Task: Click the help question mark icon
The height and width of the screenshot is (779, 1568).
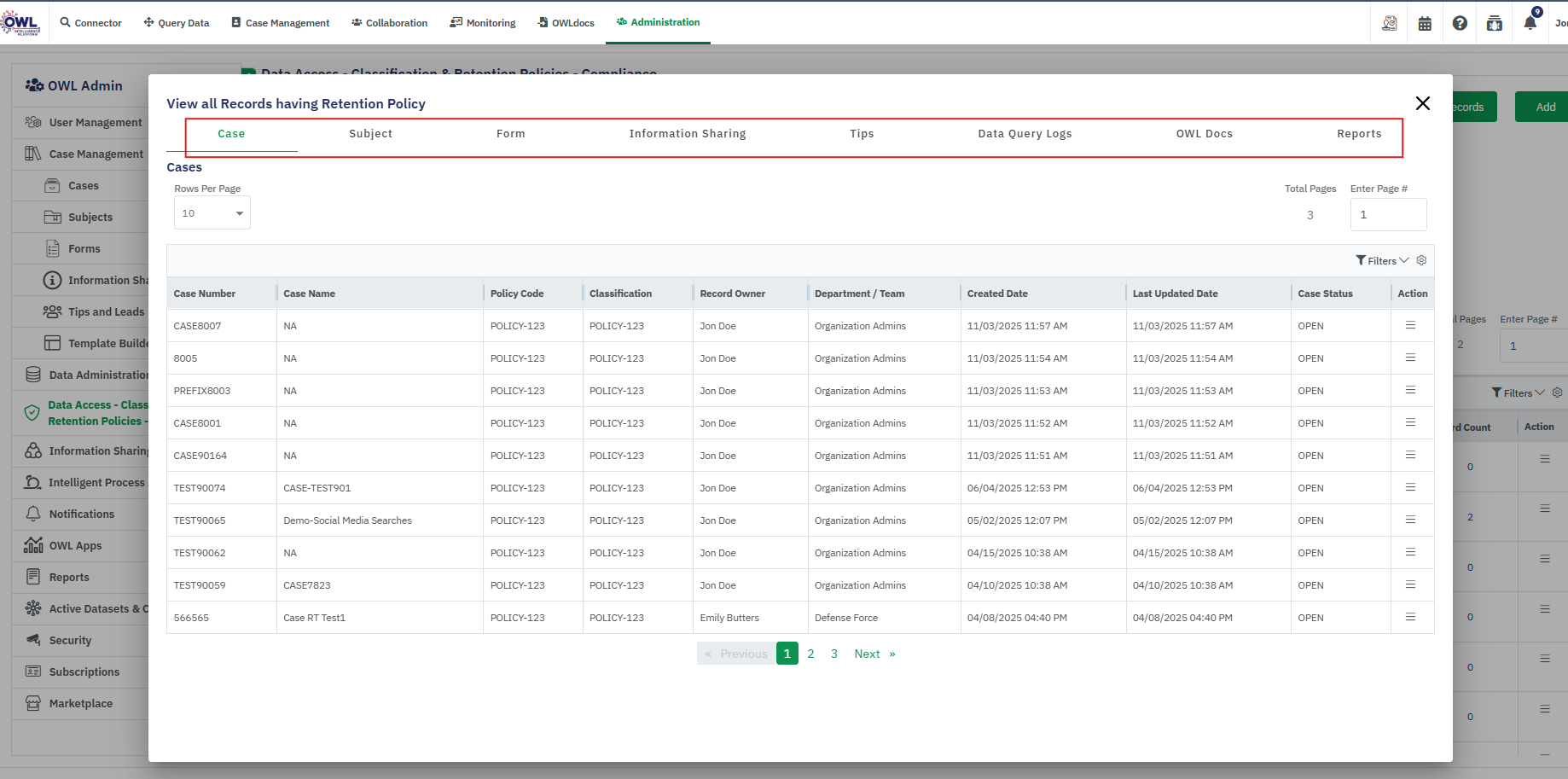Action: [x=1460, y=23]
